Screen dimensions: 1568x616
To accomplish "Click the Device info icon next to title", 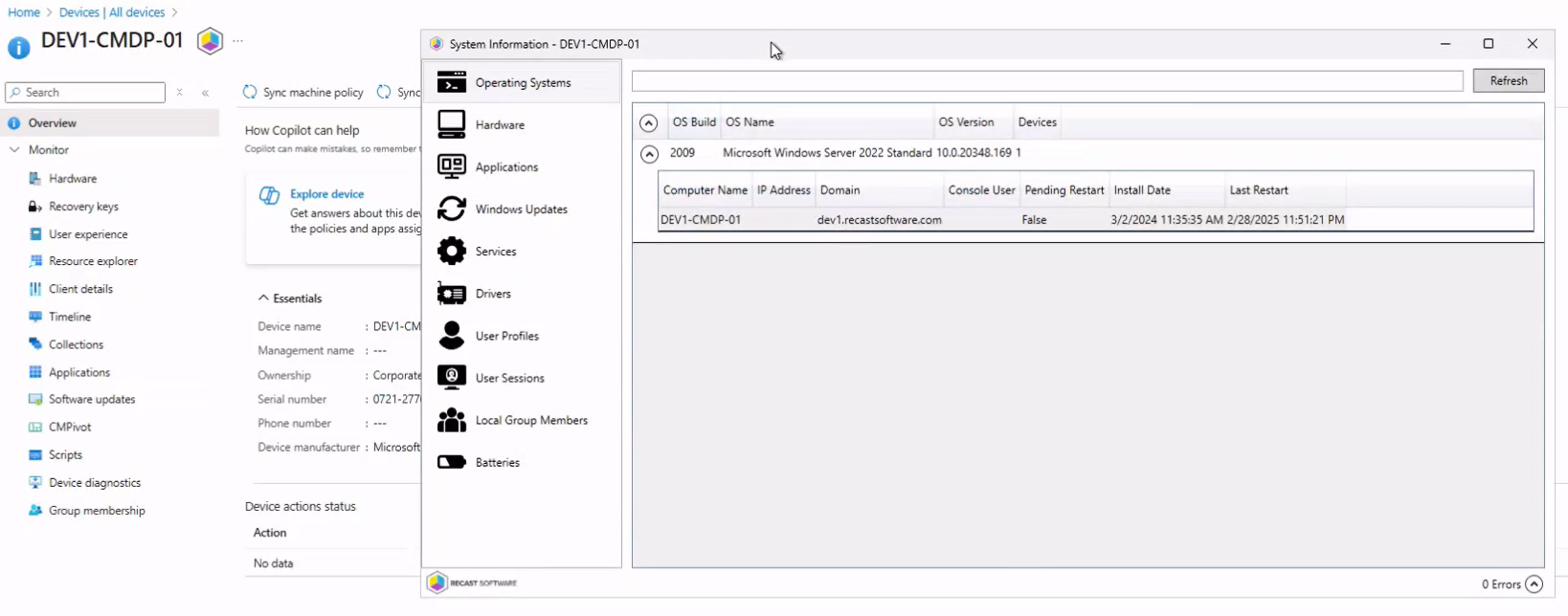I will pyautogui.click(x=18, y=47).
